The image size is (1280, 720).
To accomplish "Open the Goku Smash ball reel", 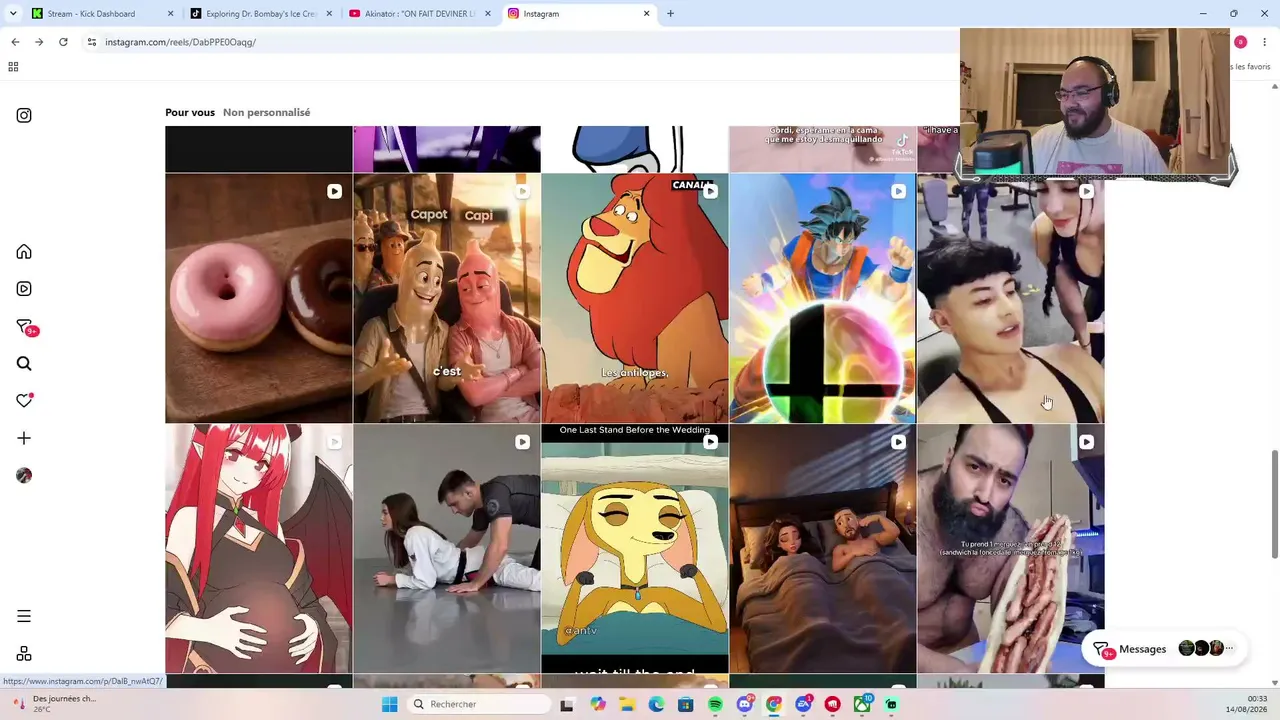I will point(822,298).
